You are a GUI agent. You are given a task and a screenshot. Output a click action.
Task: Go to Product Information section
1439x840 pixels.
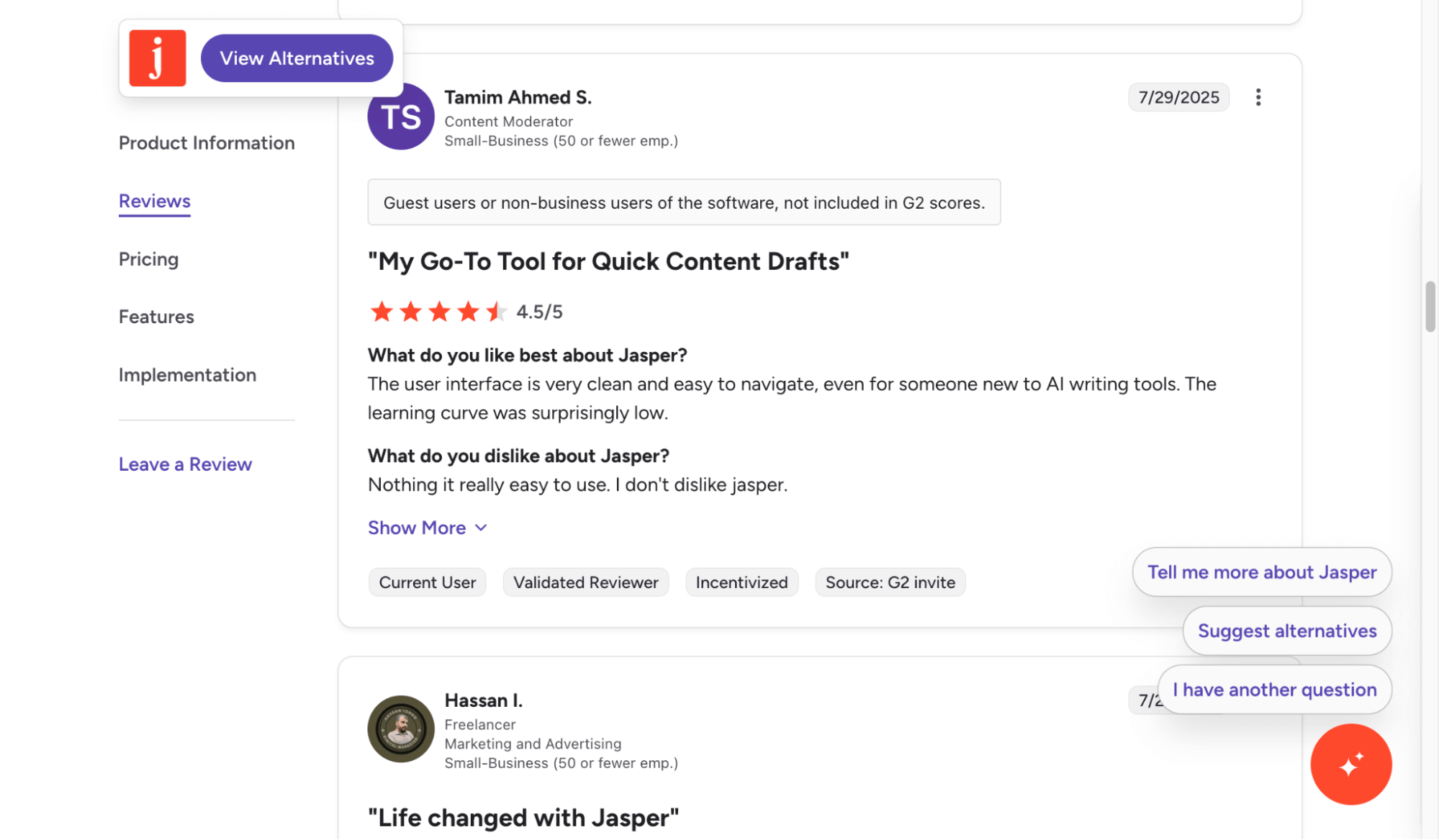[207, 143]
